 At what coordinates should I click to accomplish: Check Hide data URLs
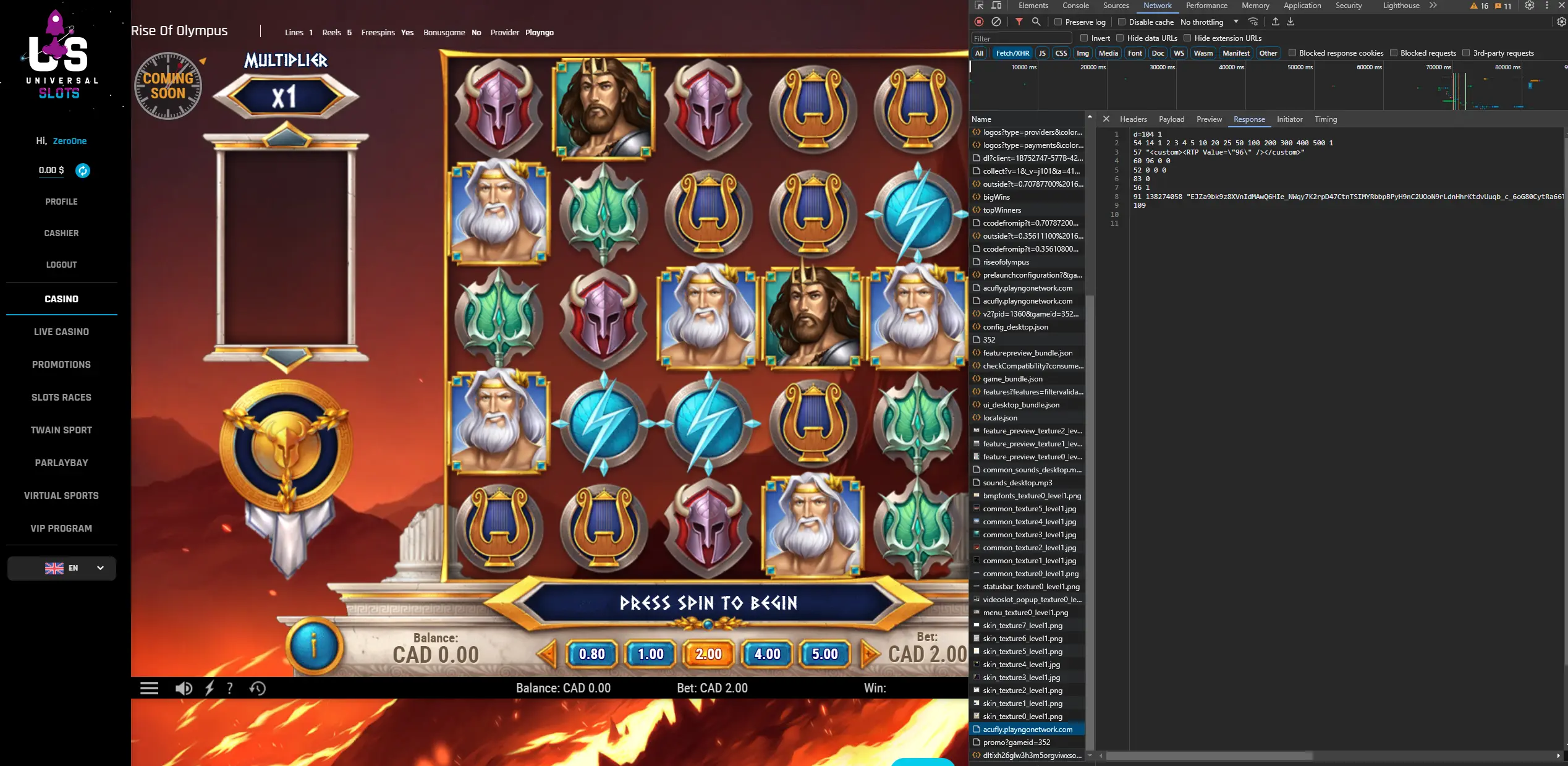pos(1120,38)
